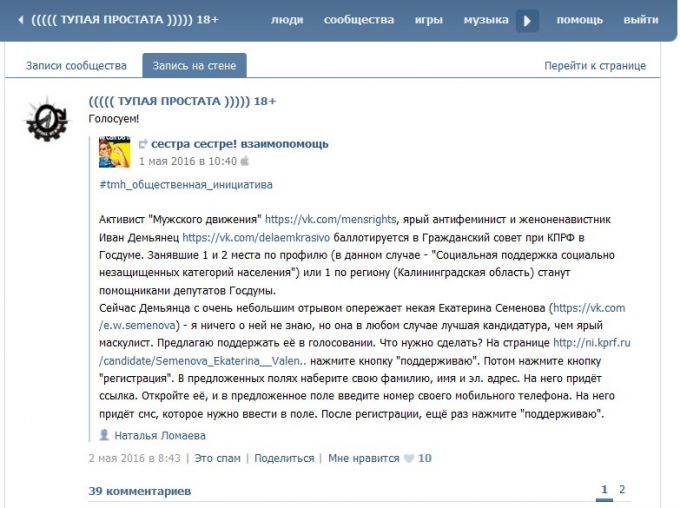Click the heart icon next to Мне нравится

408,458
